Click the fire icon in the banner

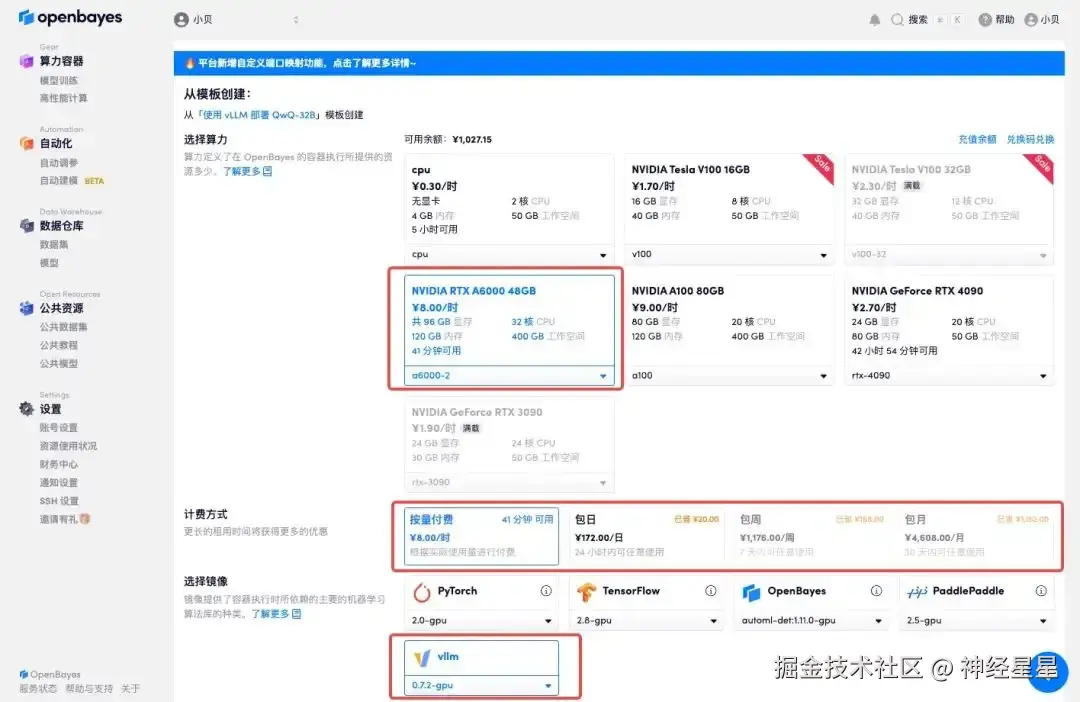point(189,63)
